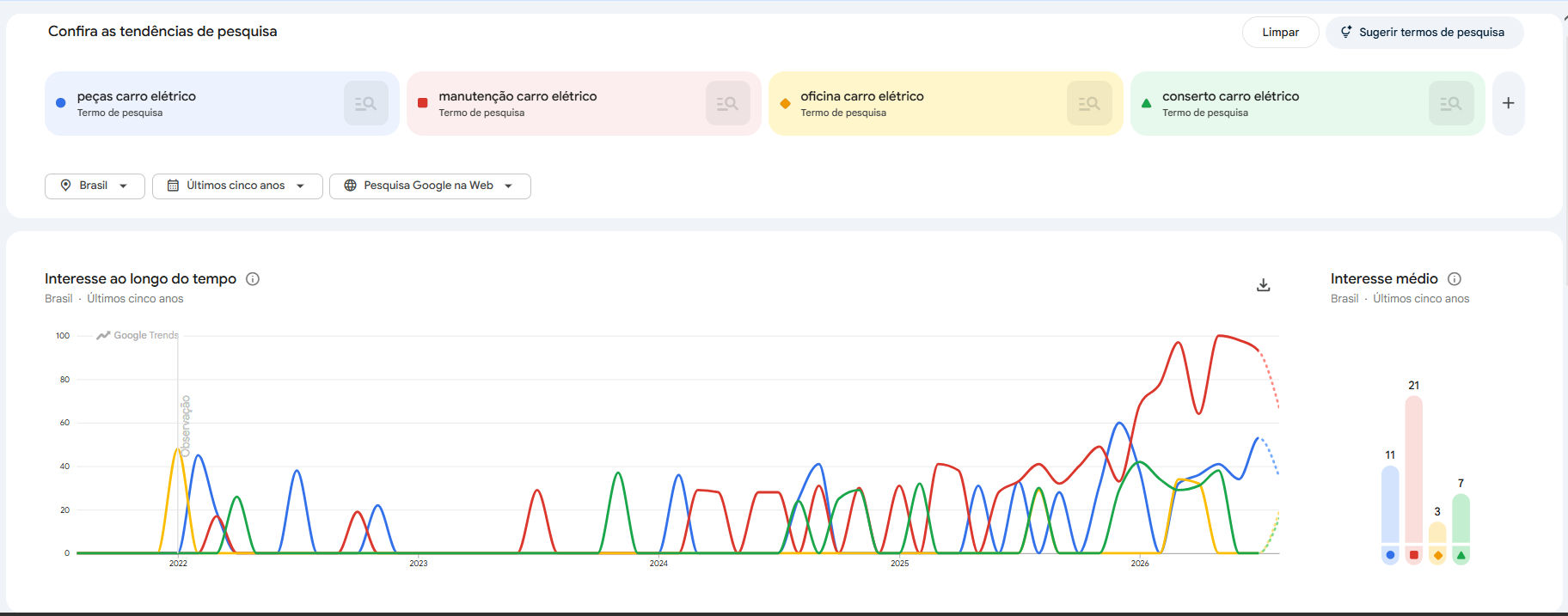Expand the Últimos cinco anos dropdown arrow
Screen dimensions: 1568x616
(300, 186)
